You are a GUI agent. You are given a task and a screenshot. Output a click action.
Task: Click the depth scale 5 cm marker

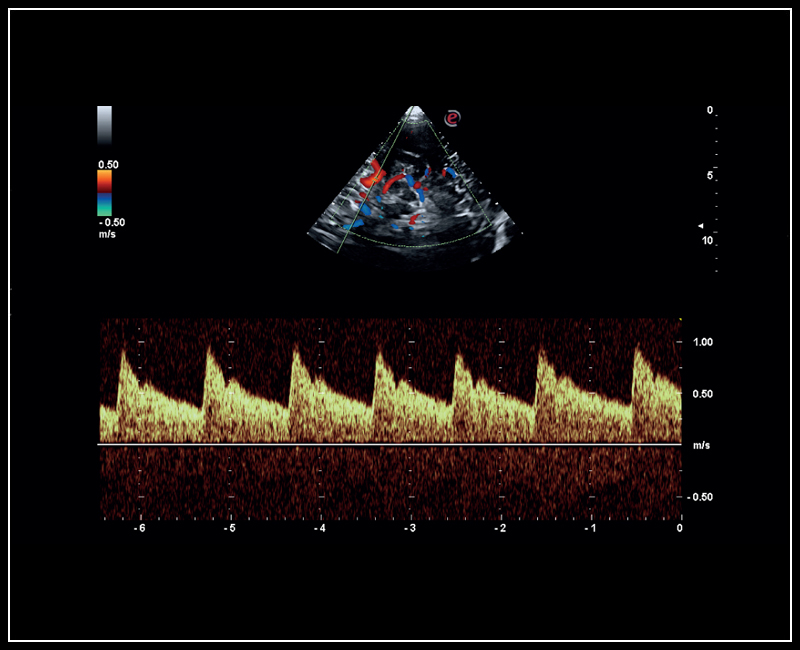[x=709, y=176]
